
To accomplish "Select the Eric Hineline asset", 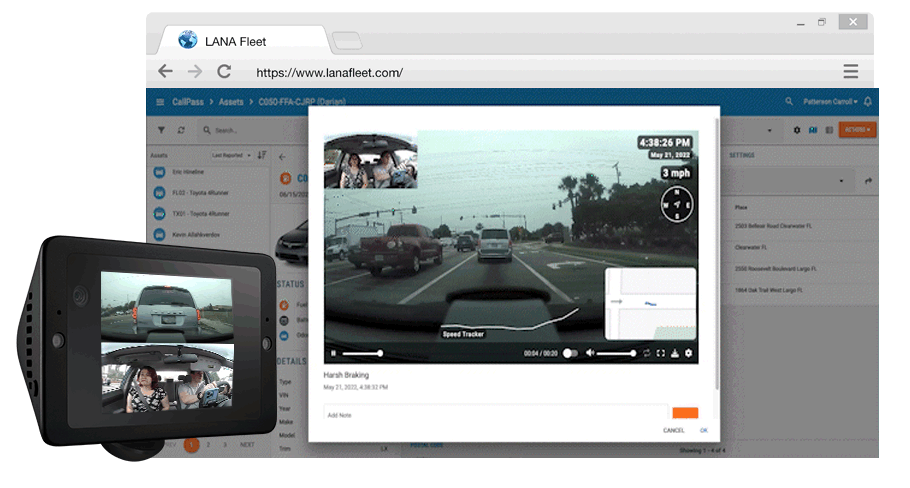I will point(210,172).
